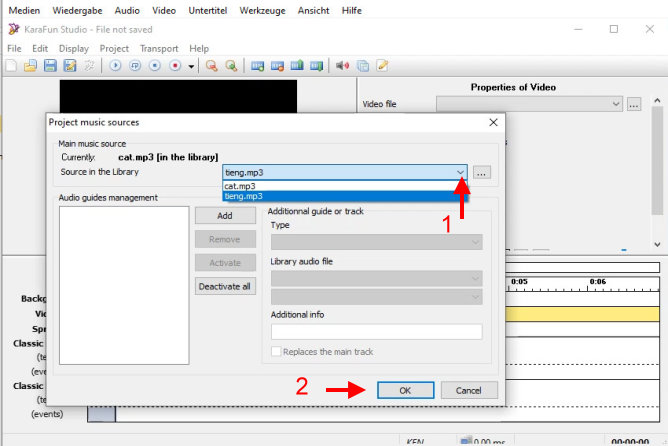The height and width of the screenshot is (446, 668).
Task: Click the red Record toolbar icon
Action: click(174, 66)
